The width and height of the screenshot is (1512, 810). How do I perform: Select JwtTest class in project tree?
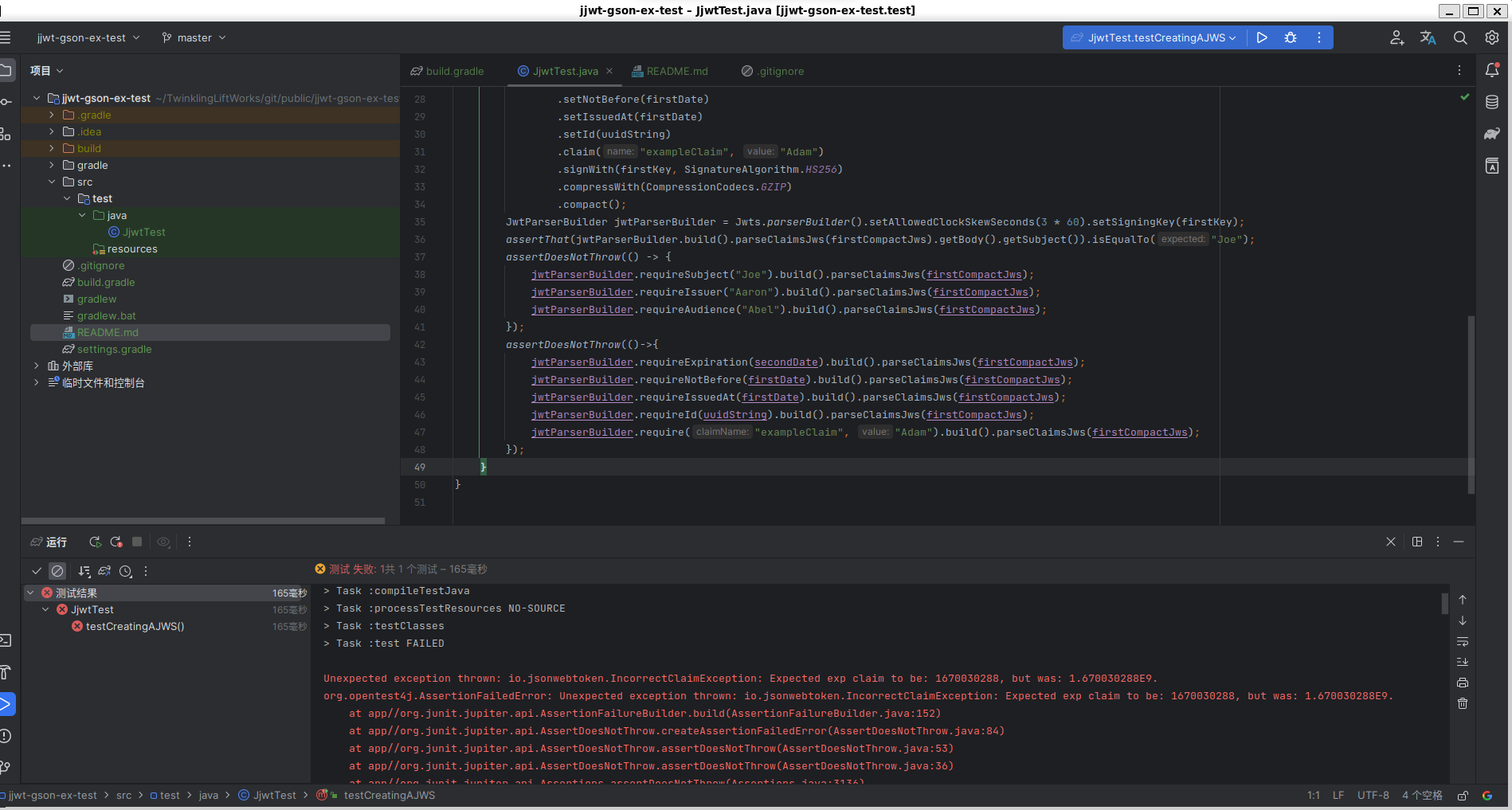tap(136, 232)
